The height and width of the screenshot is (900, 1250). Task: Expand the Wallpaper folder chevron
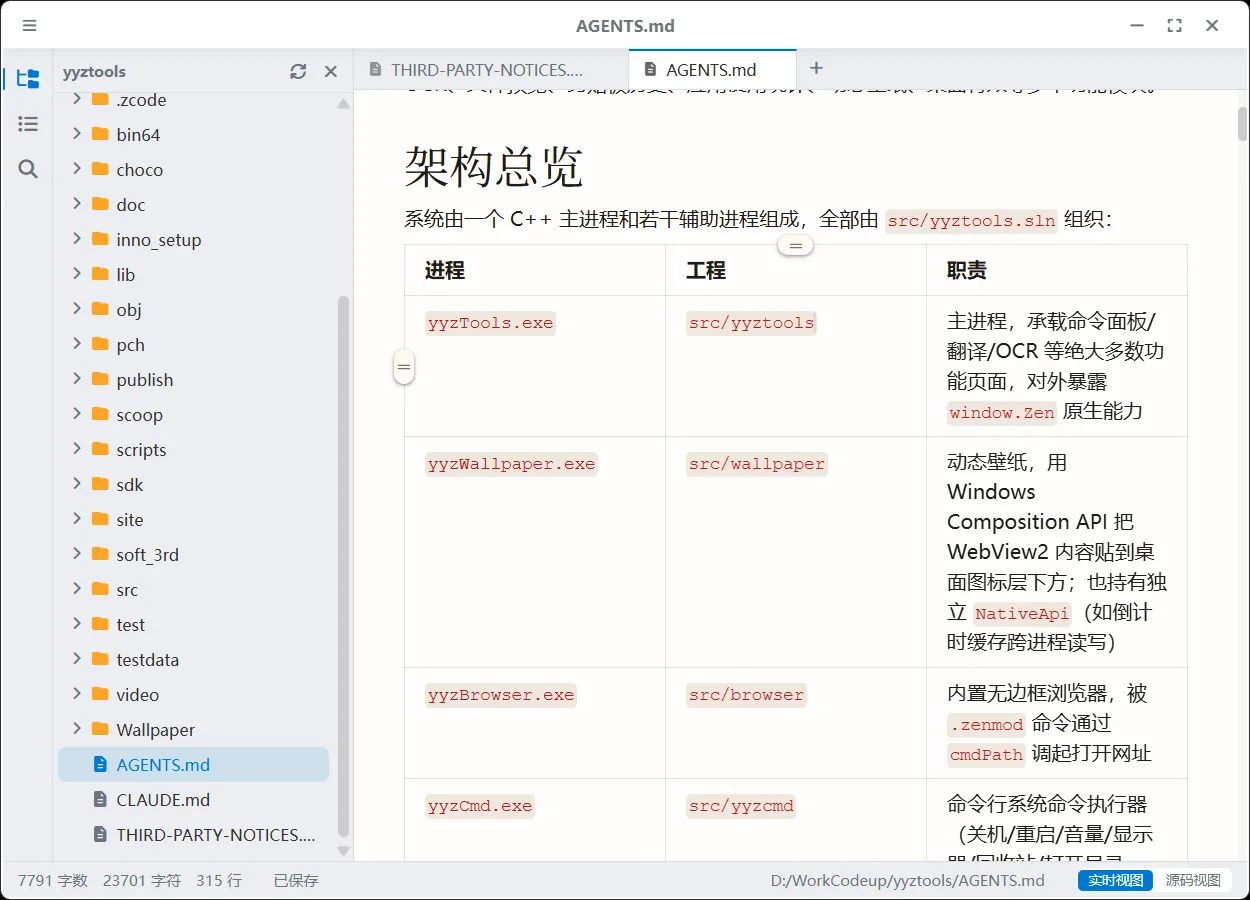(x=77, y=729)
